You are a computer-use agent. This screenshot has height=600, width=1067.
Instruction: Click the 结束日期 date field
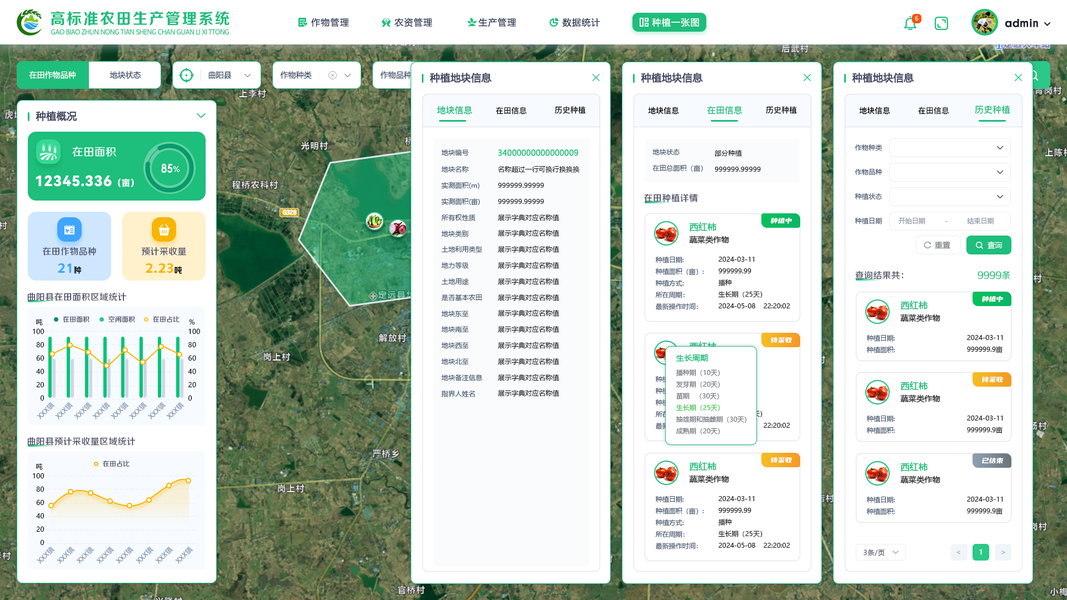click(981, 221)
